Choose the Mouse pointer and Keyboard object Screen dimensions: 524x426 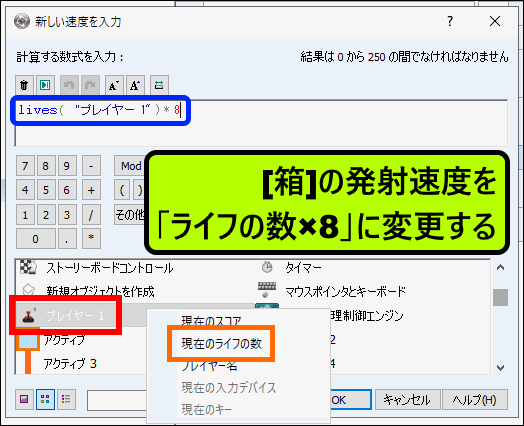[332, 291]
